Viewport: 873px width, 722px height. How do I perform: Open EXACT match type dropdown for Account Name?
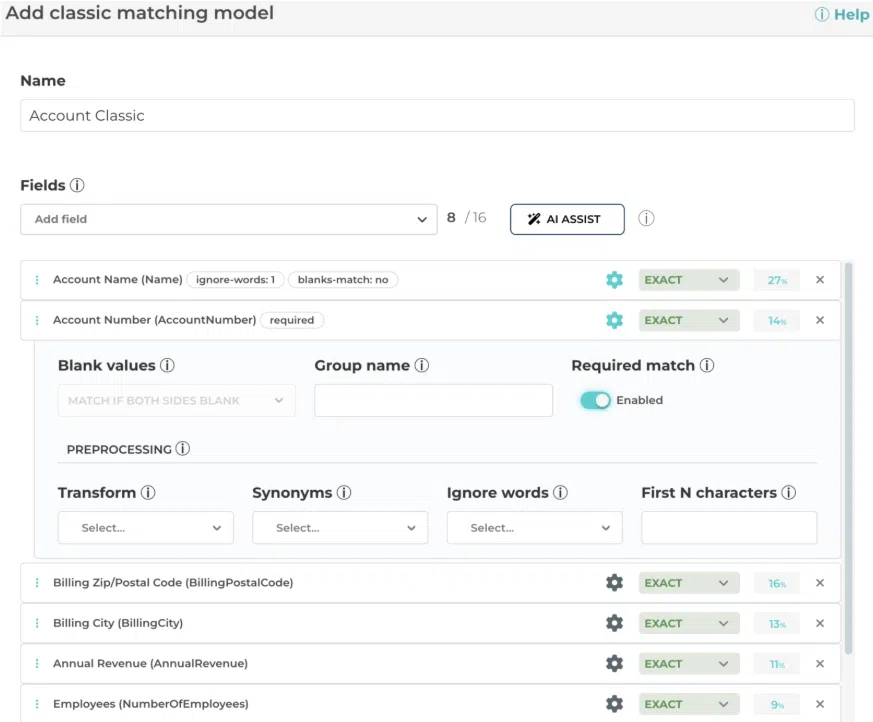pyautogui.click(x=689, y=279)
